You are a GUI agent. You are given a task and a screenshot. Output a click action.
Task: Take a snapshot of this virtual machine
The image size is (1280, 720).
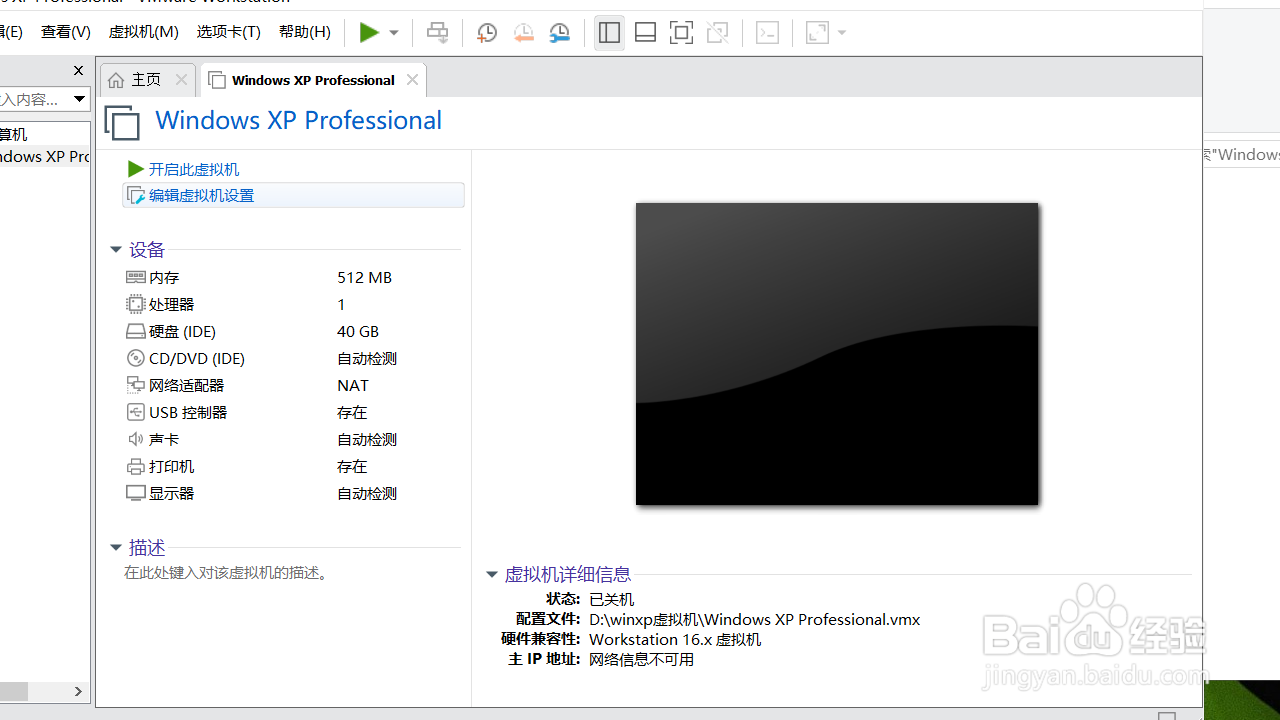[487, 33]
